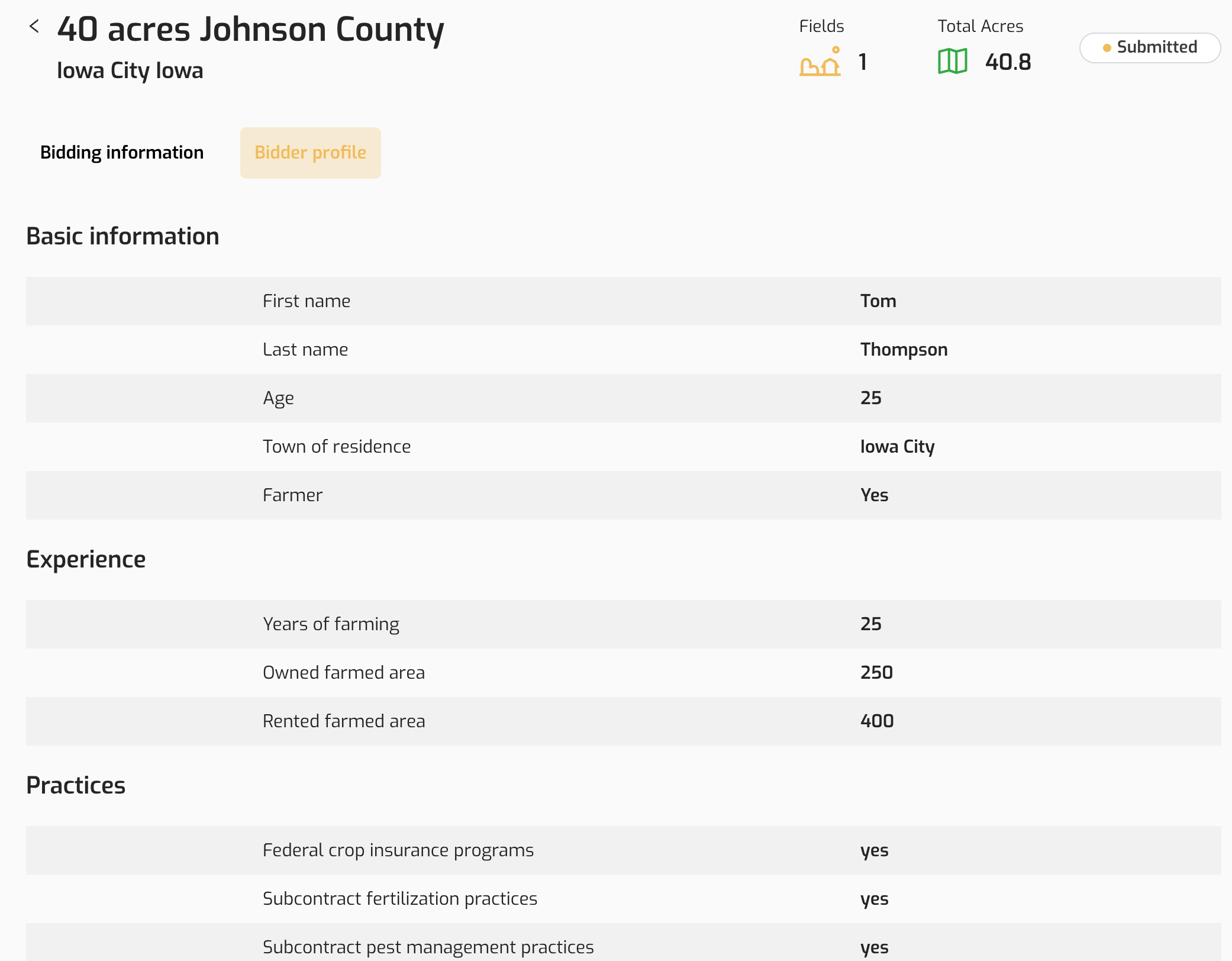Click the First name row value Tom
This screenshot has height=961, width=1232.
[x=878, y=301]
